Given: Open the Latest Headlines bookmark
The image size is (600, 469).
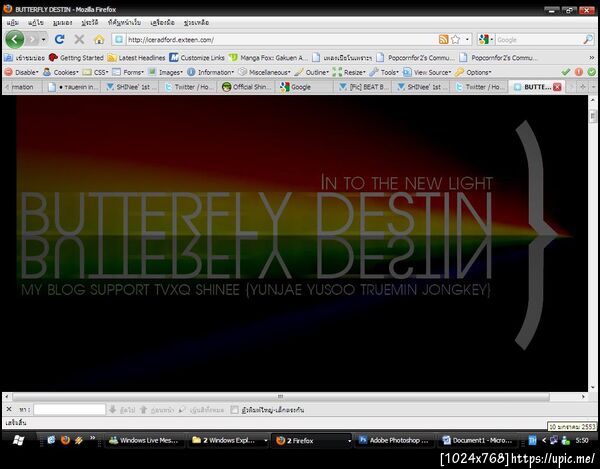Looking at the screenshot, I should click(136, 58).
